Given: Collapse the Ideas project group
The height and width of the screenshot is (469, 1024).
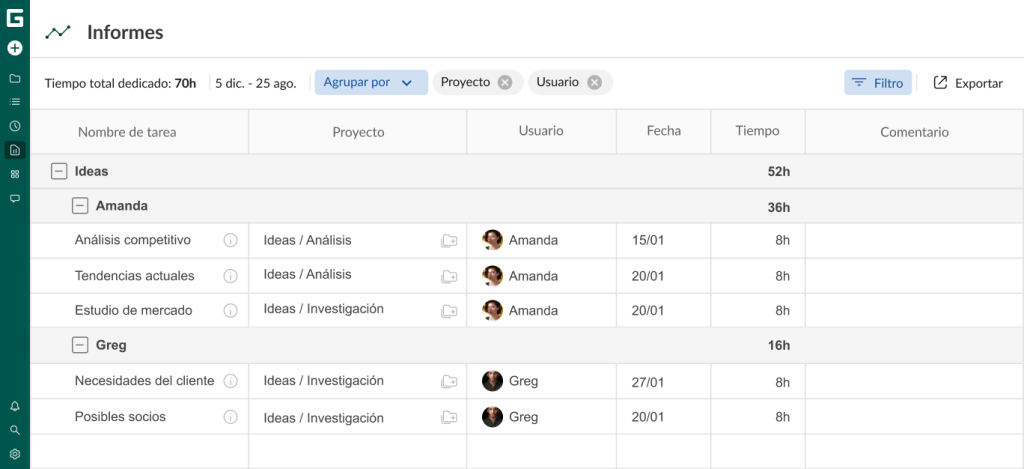Looking at the screenshot, I should click(59, 171).
